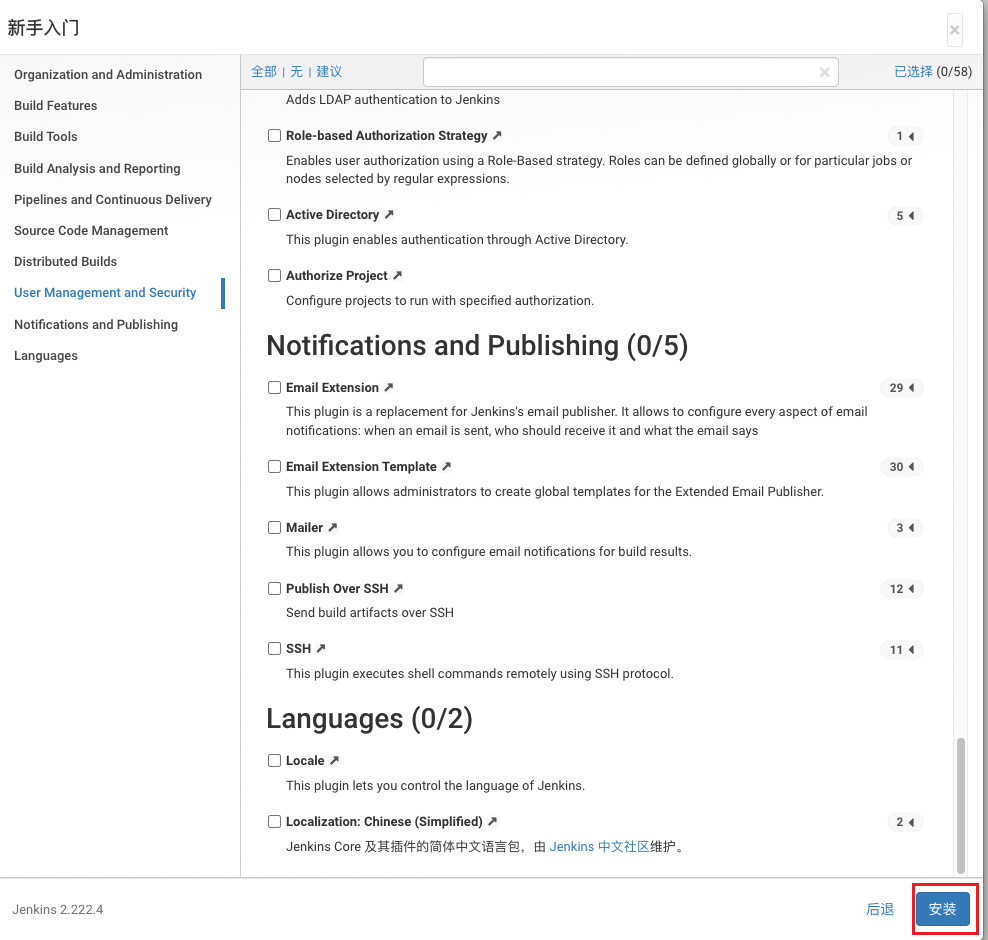Go to Notifications and Publishing category
Screen dimensions: 988x940
coord(96,324)
